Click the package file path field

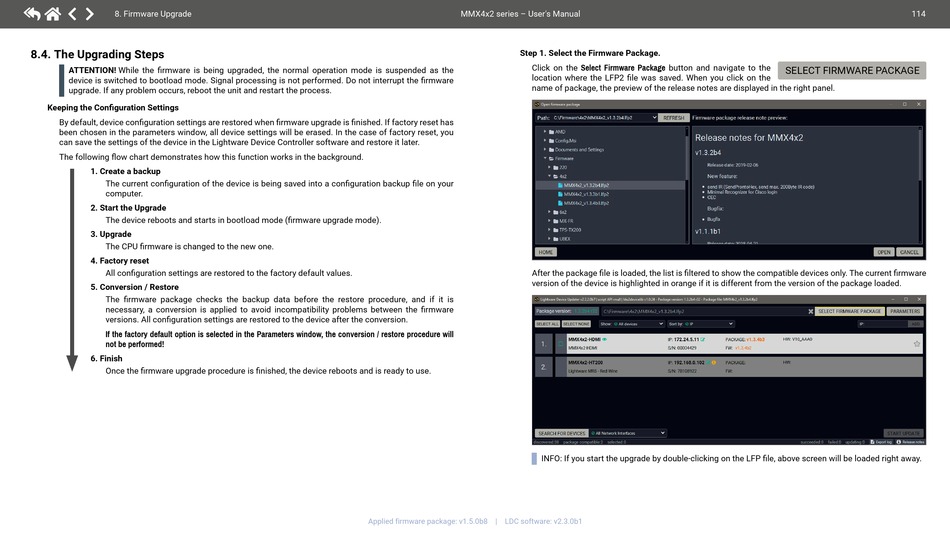point(703,311)
